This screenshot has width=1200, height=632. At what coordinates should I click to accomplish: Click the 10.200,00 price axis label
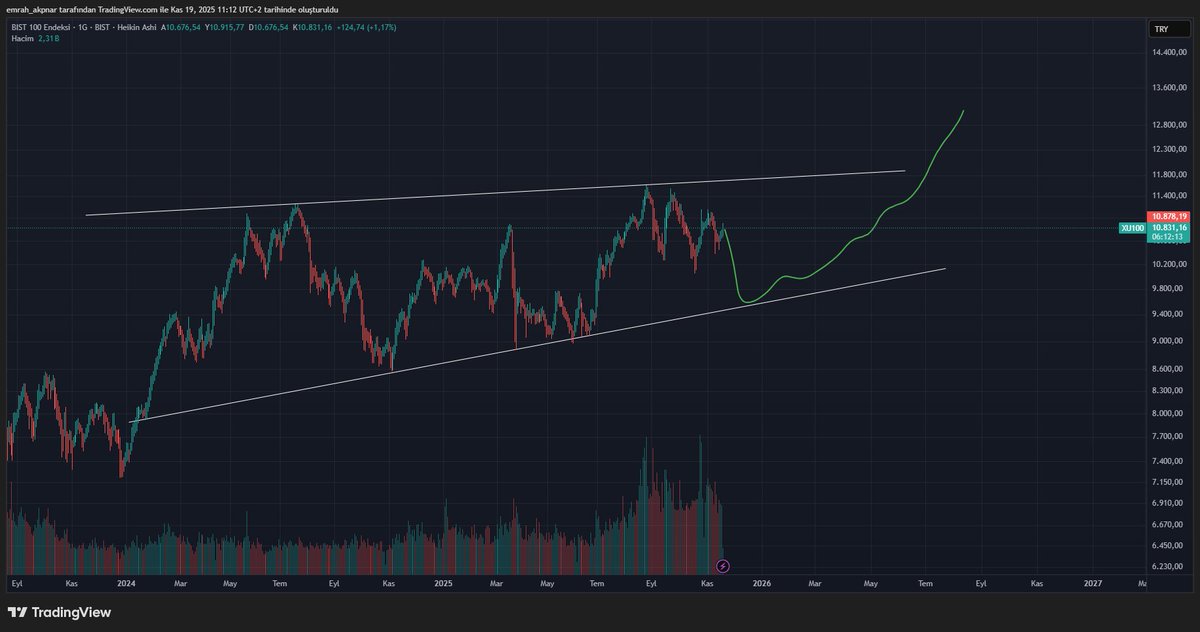(1168, 264)
